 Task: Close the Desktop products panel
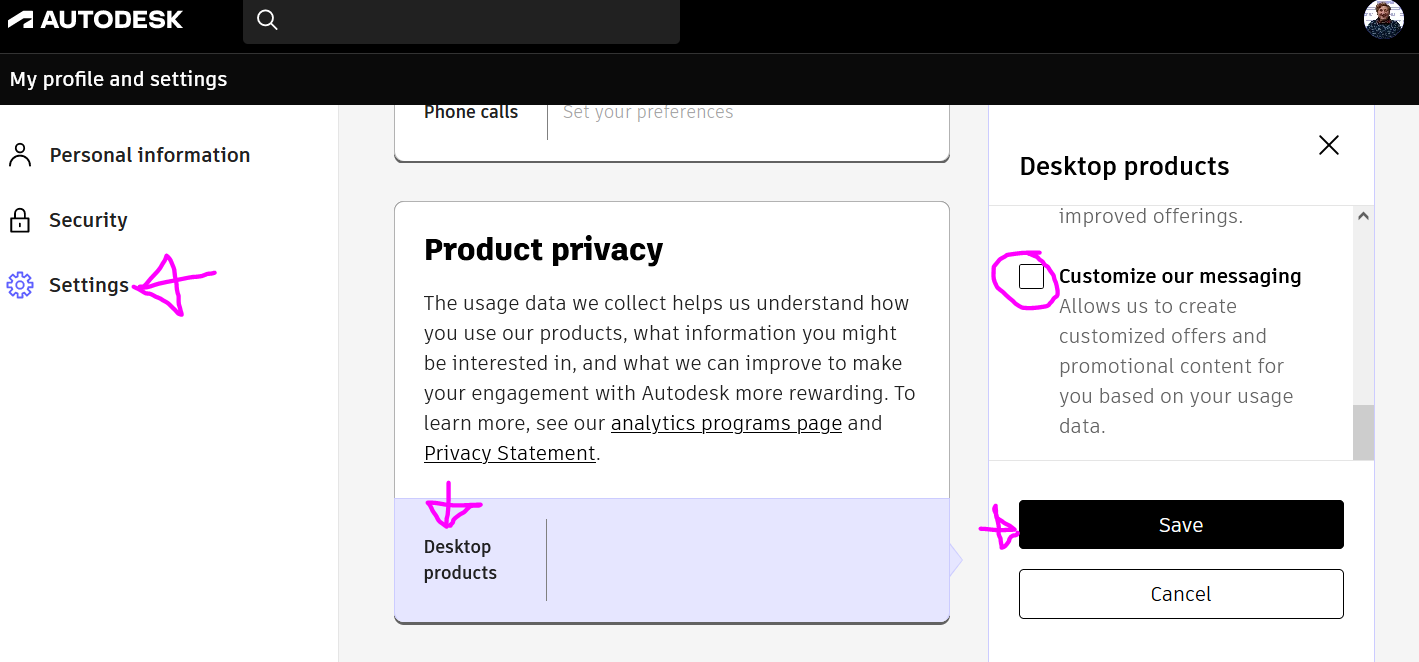tap(1328, 145)
